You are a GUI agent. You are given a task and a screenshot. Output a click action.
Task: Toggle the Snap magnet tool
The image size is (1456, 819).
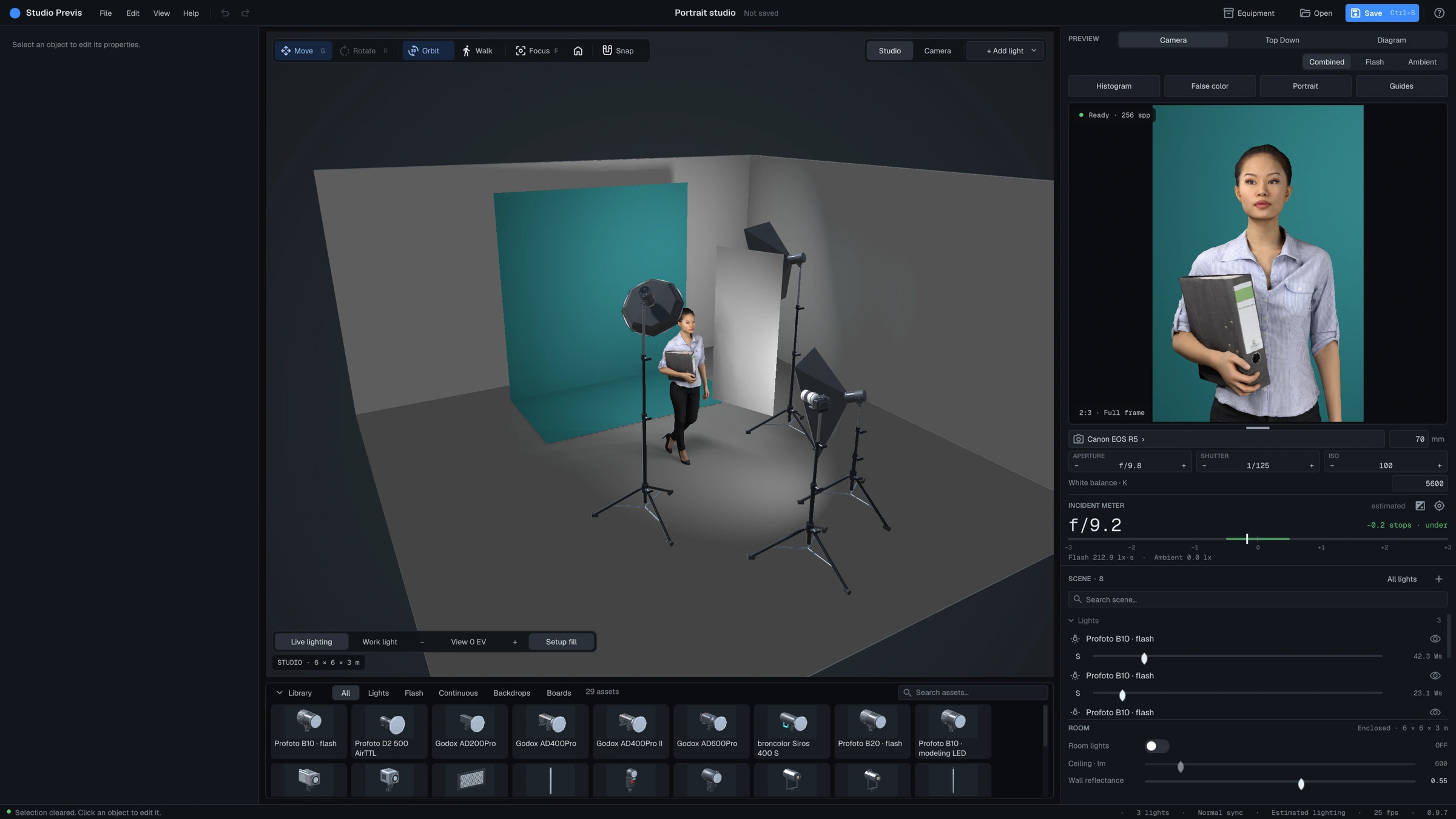tap(618, 51)
